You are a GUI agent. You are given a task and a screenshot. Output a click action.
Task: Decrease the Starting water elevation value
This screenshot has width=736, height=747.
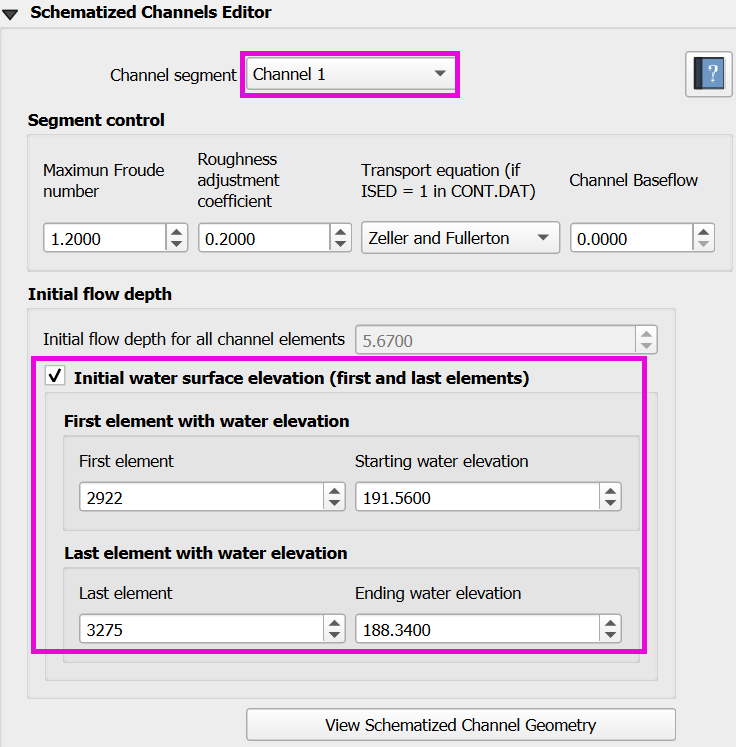coord(609,503)
